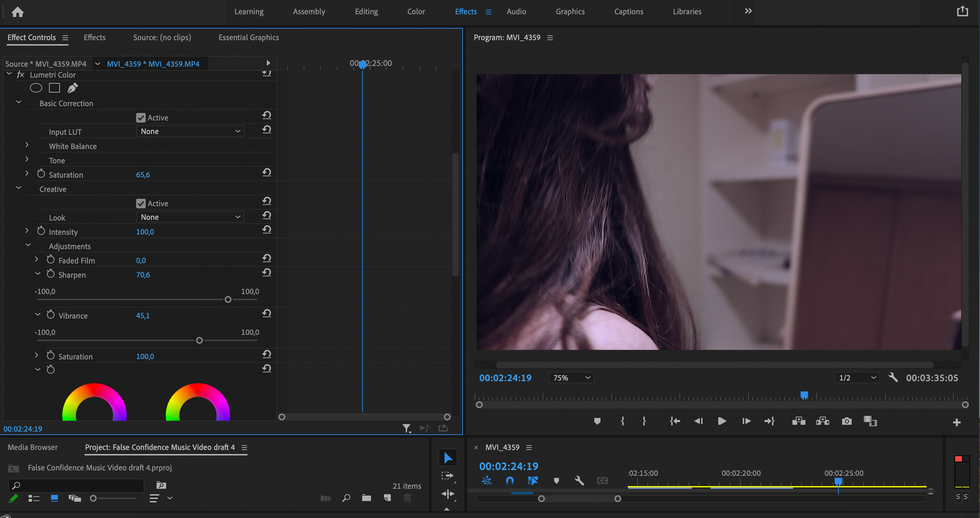Toggle Snap in Timeline magnet icon

click(509, 481)
